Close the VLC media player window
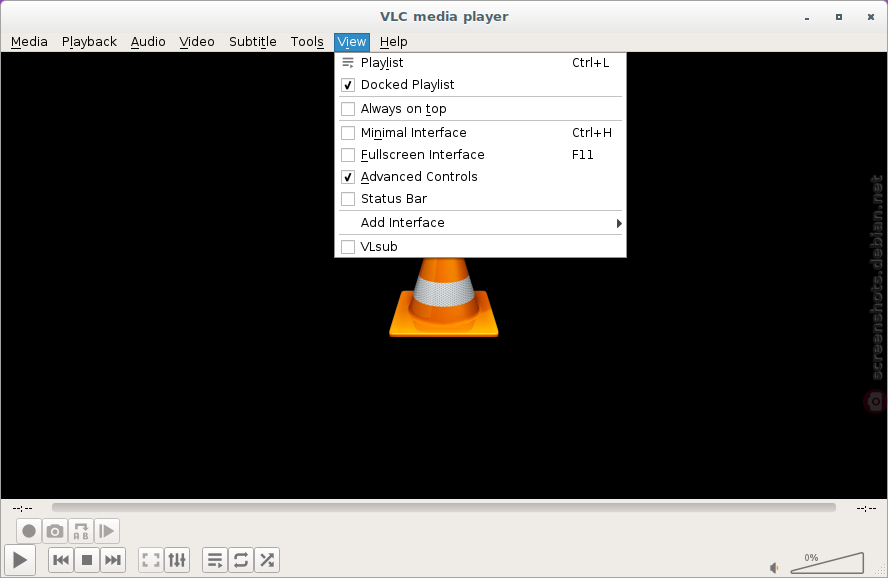888x578 pixels. (871, 17)
